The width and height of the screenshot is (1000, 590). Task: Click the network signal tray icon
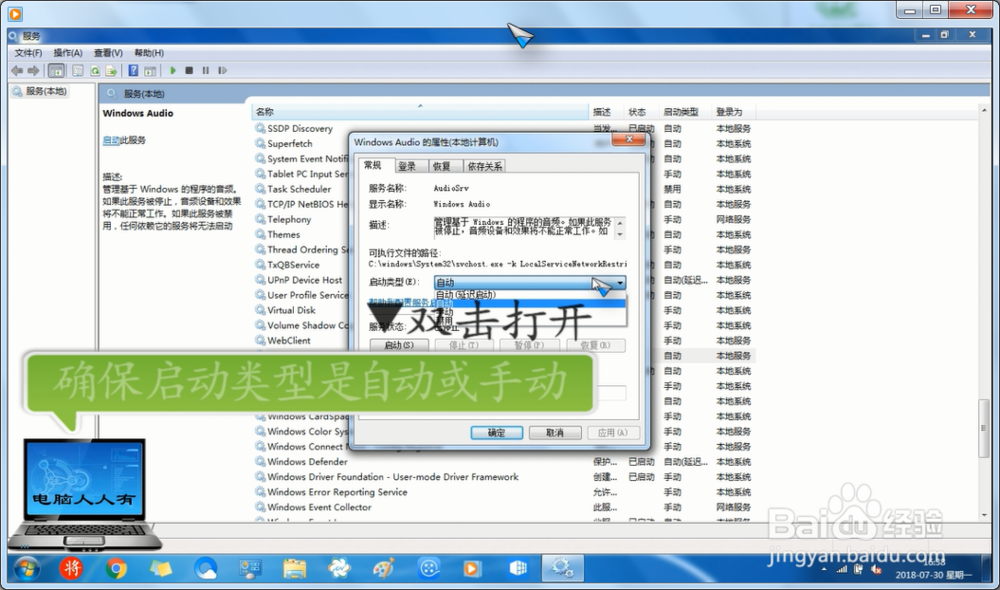pyautogui.click(x=841, y=569)
